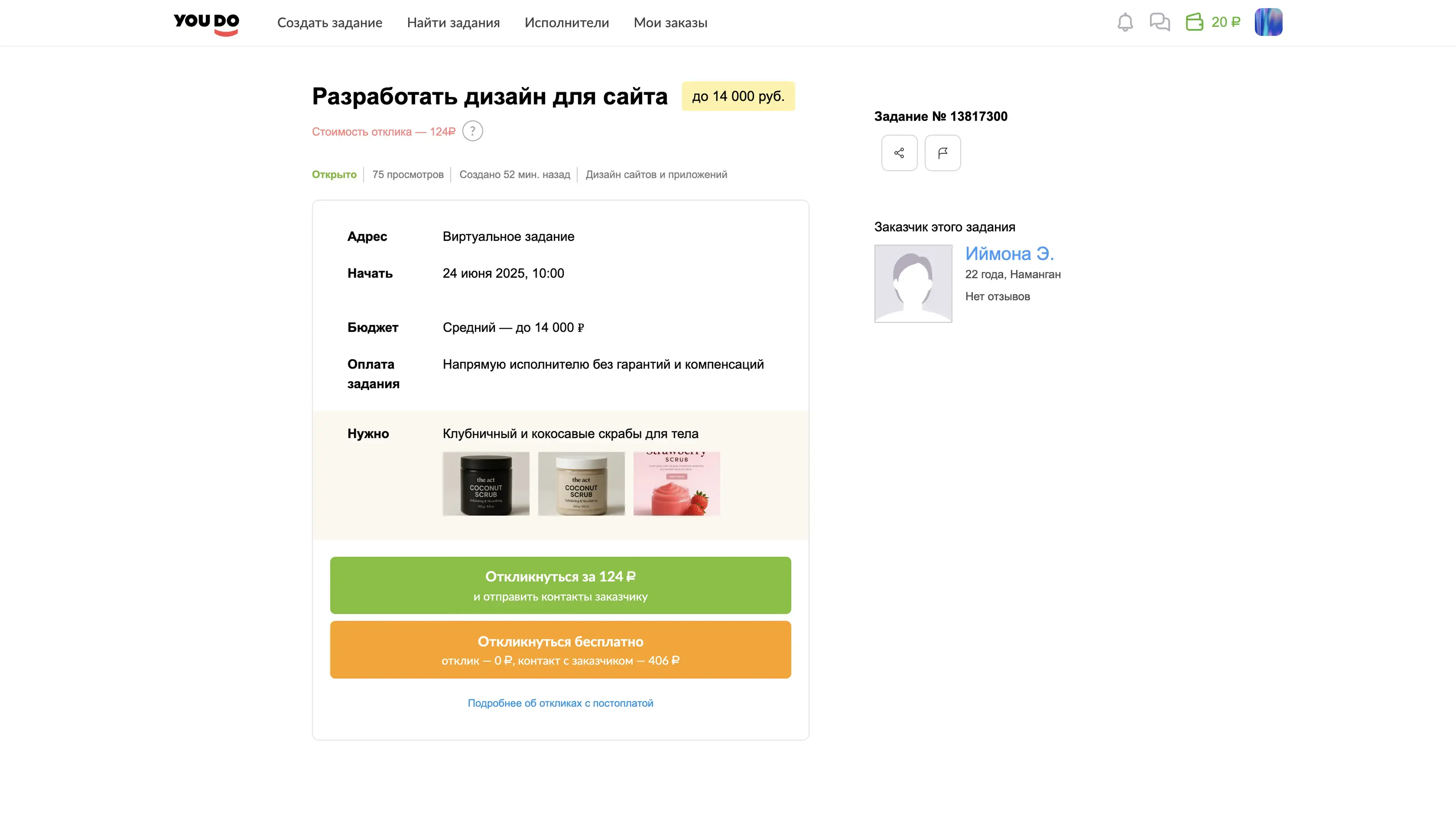View the black coconut scrub image
The image size is (1456, 819).
coord(486,484)
